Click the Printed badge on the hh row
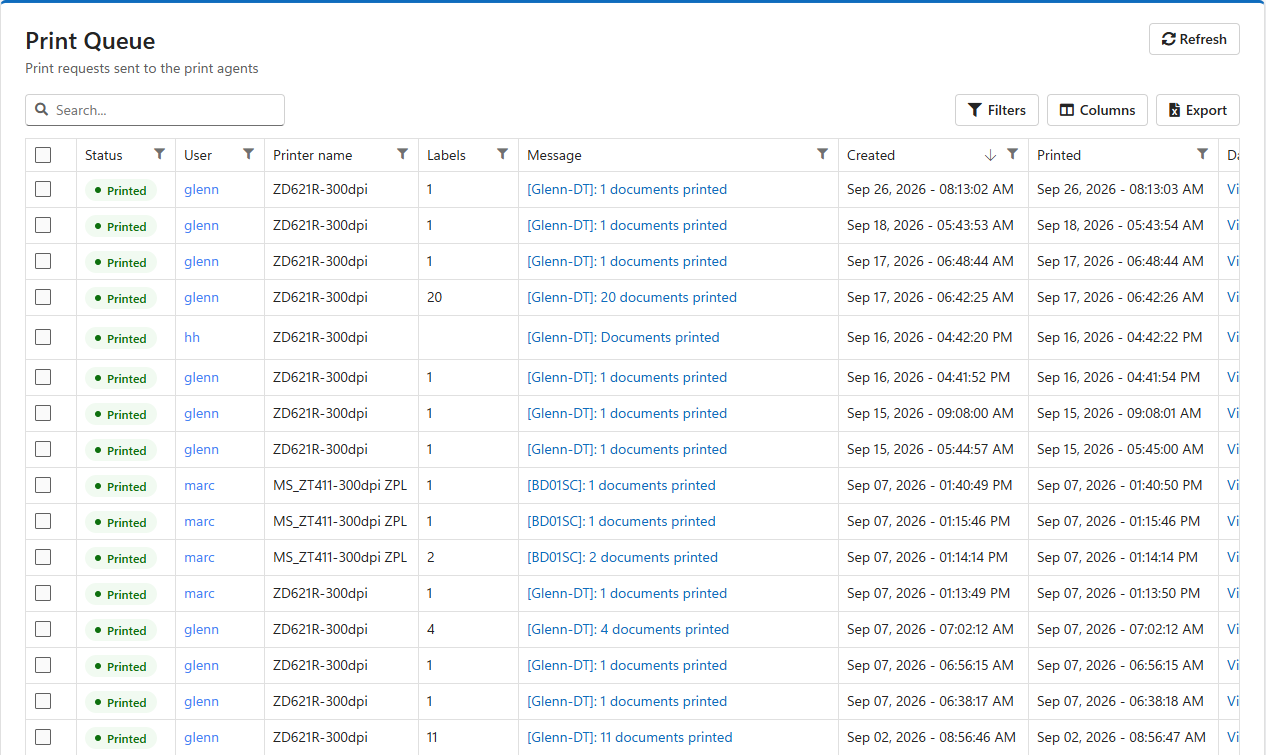Screen dimensions: 1266x755 120,338
